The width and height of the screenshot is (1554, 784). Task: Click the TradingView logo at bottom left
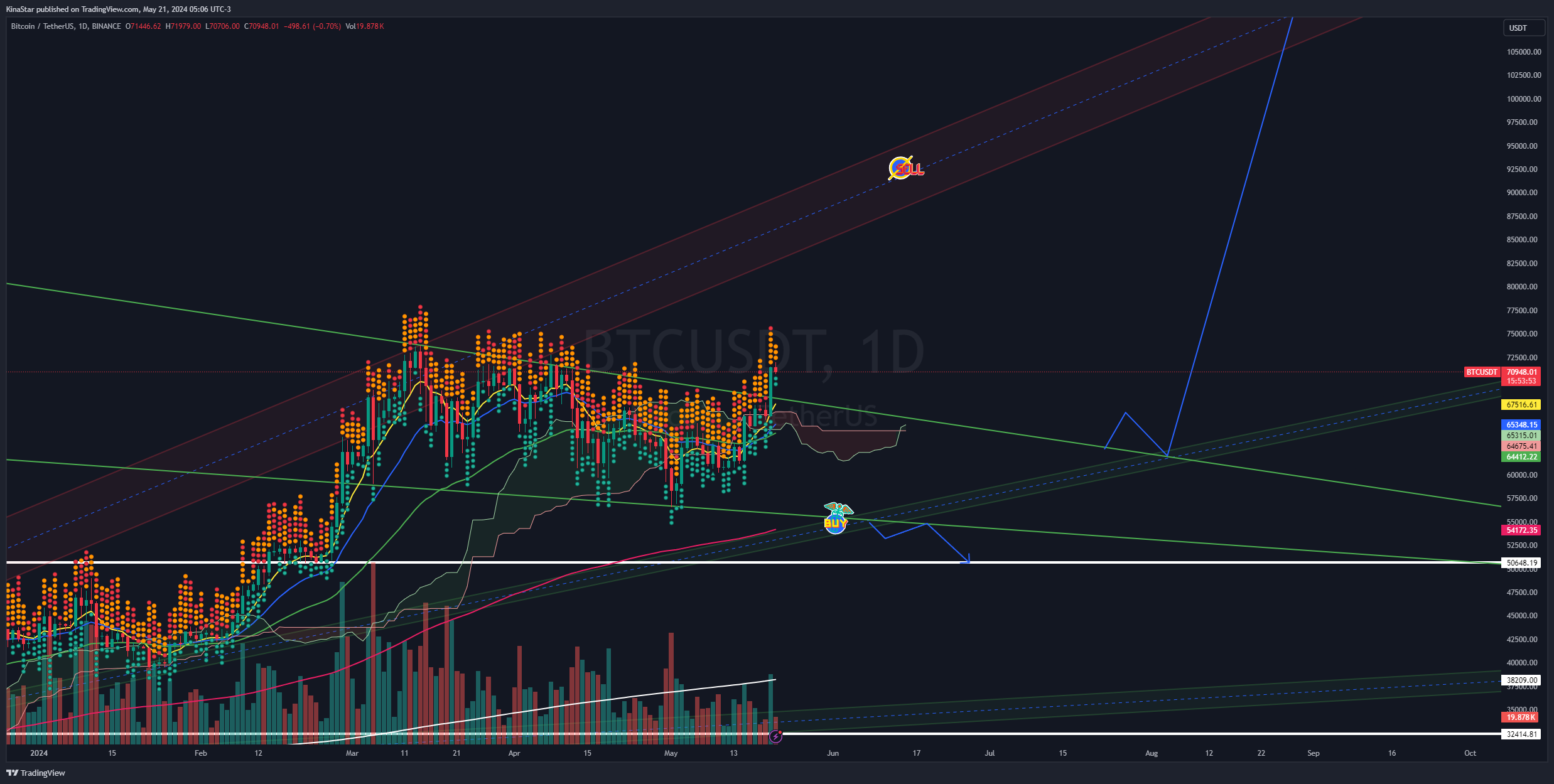(x=36, y=773)
